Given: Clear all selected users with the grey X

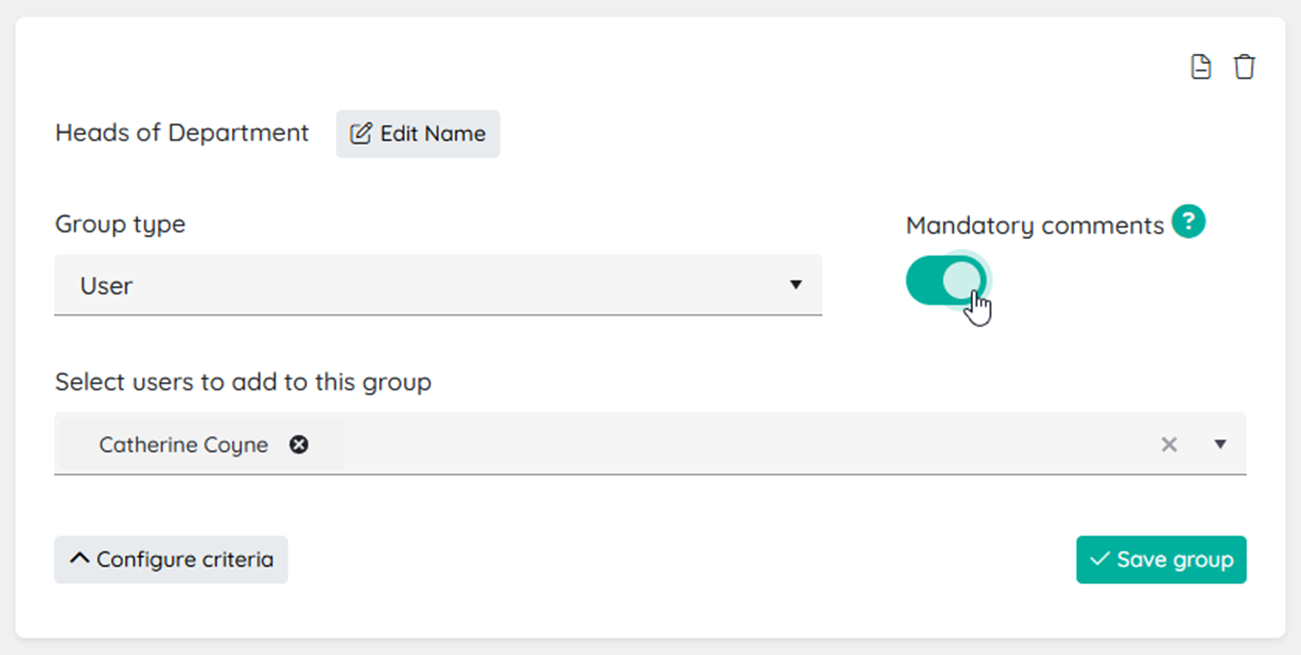Looking at the screenshot, I should tap(1168, 444).
